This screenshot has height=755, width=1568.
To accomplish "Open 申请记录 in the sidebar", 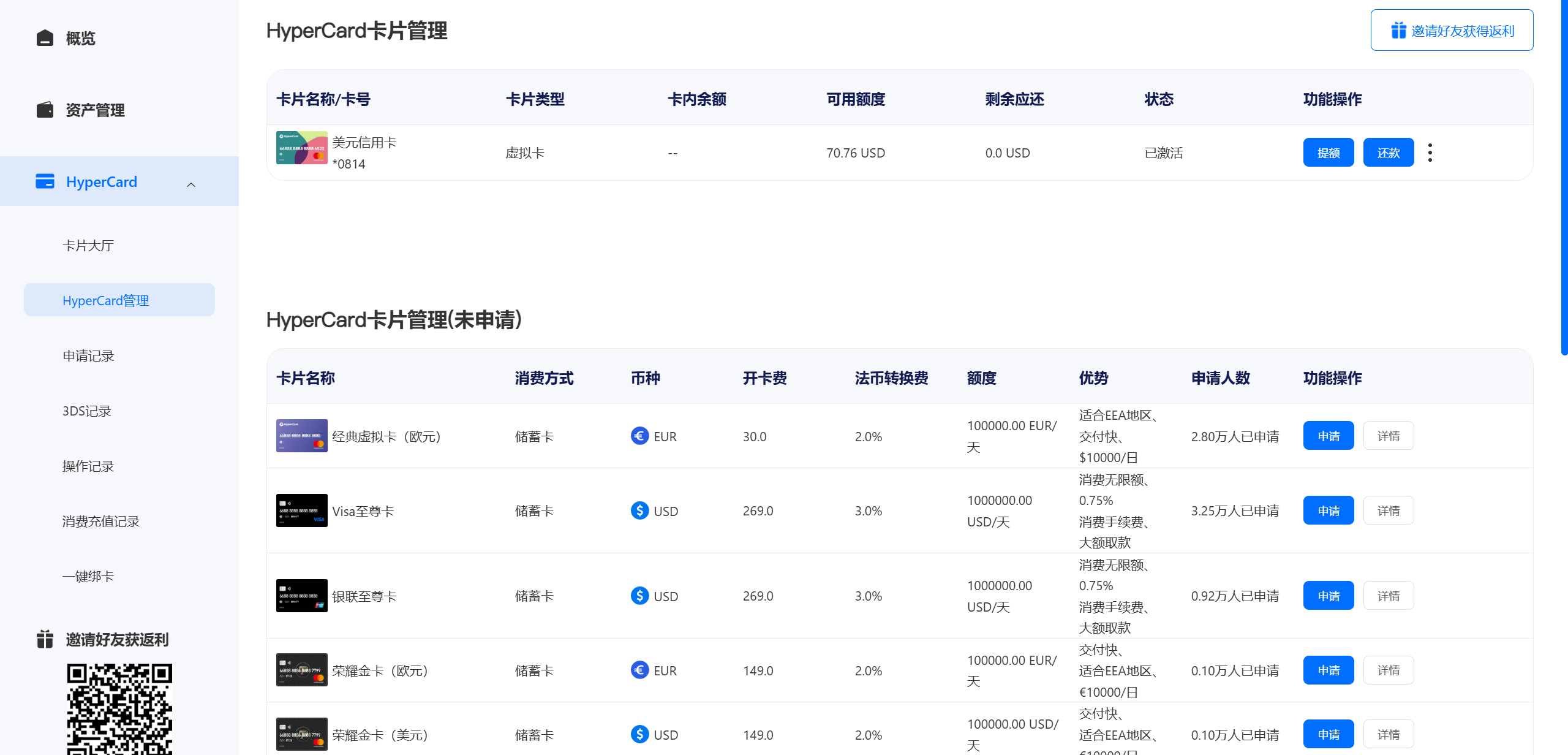I will (88, 356).
